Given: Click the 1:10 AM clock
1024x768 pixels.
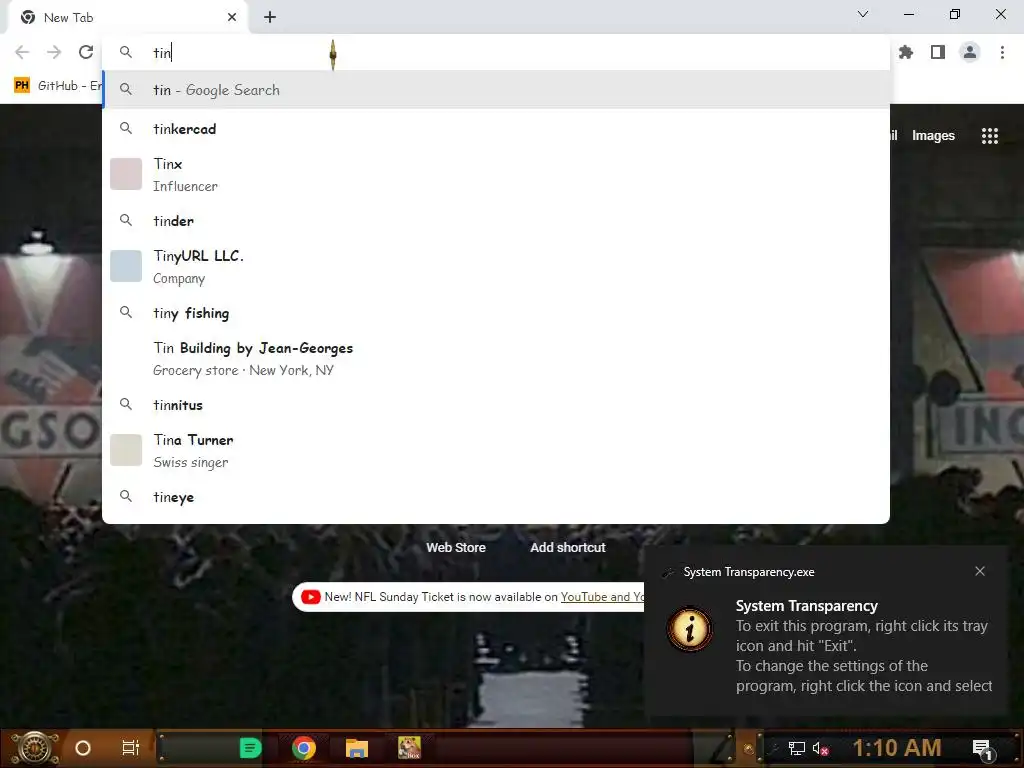Looking at the screenshot, I should [x=897, y=748].
